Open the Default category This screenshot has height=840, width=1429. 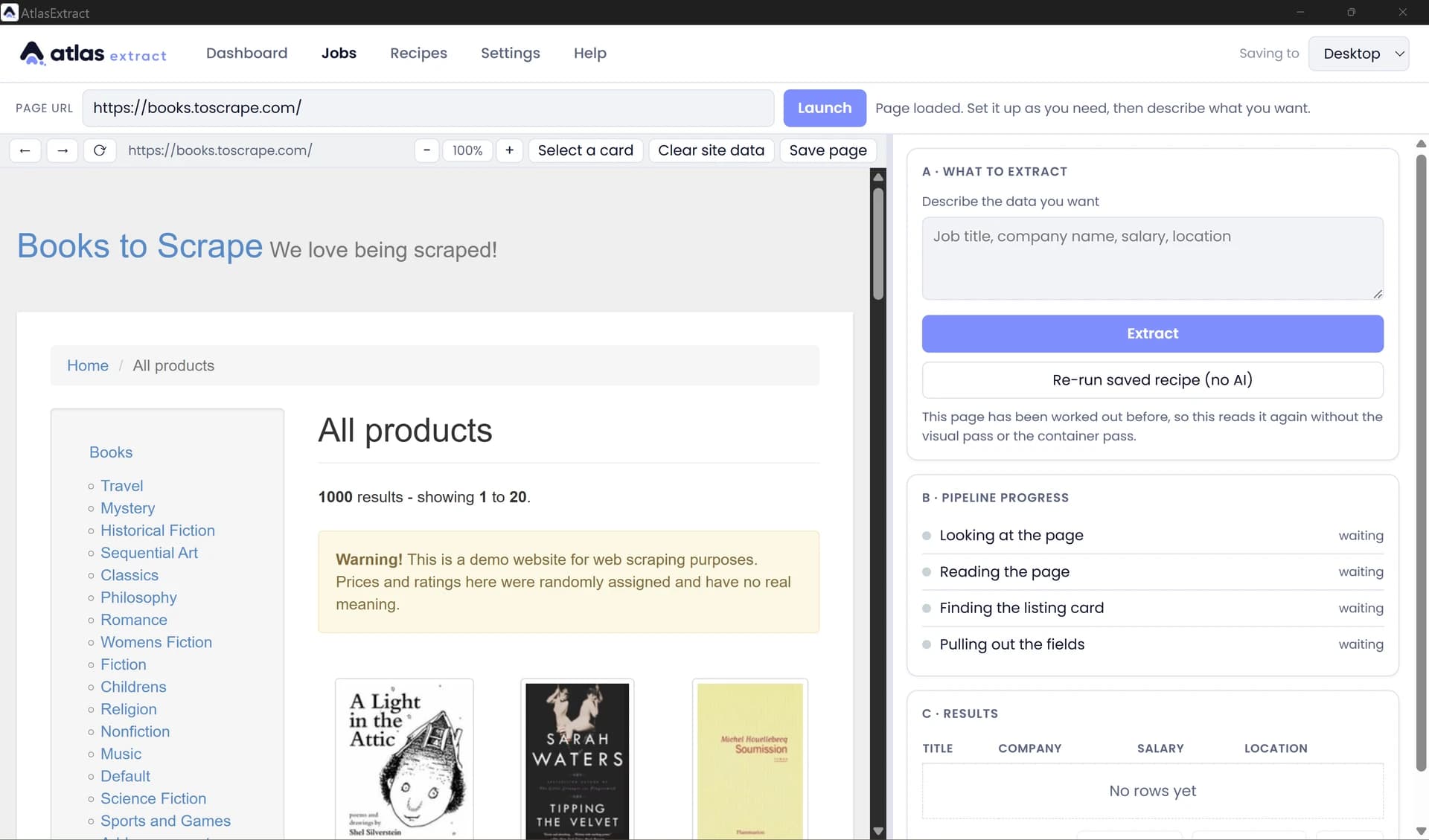tap(126, 776)
